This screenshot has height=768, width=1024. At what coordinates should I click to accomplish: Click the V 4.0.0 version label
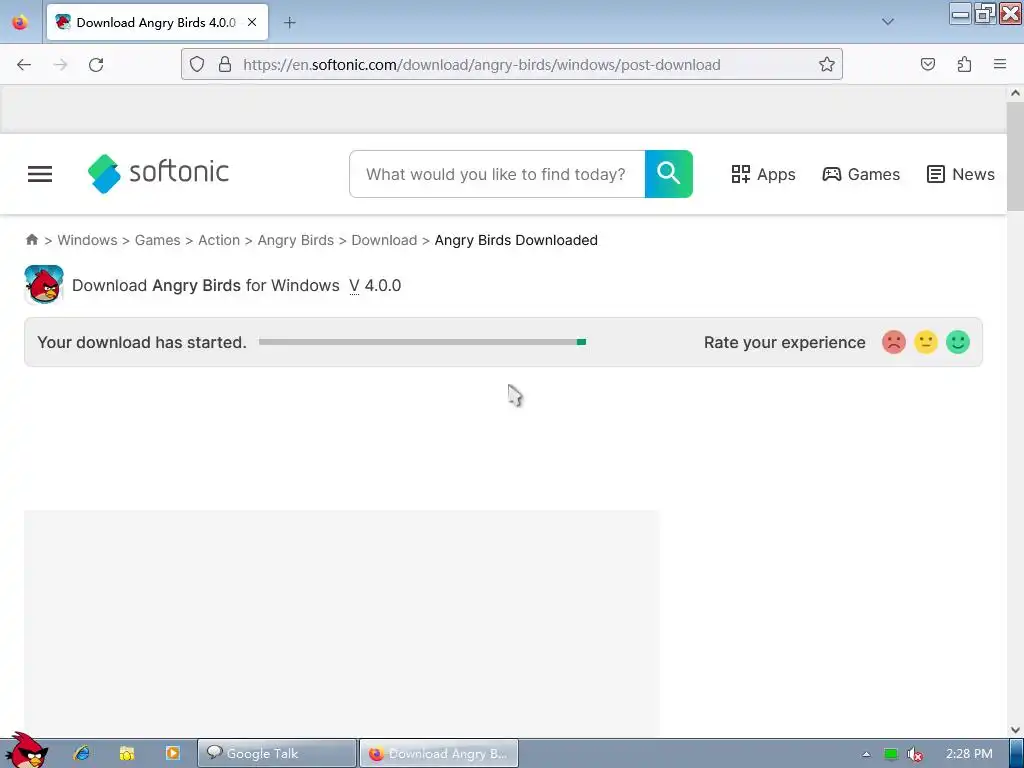pos(376,285)
